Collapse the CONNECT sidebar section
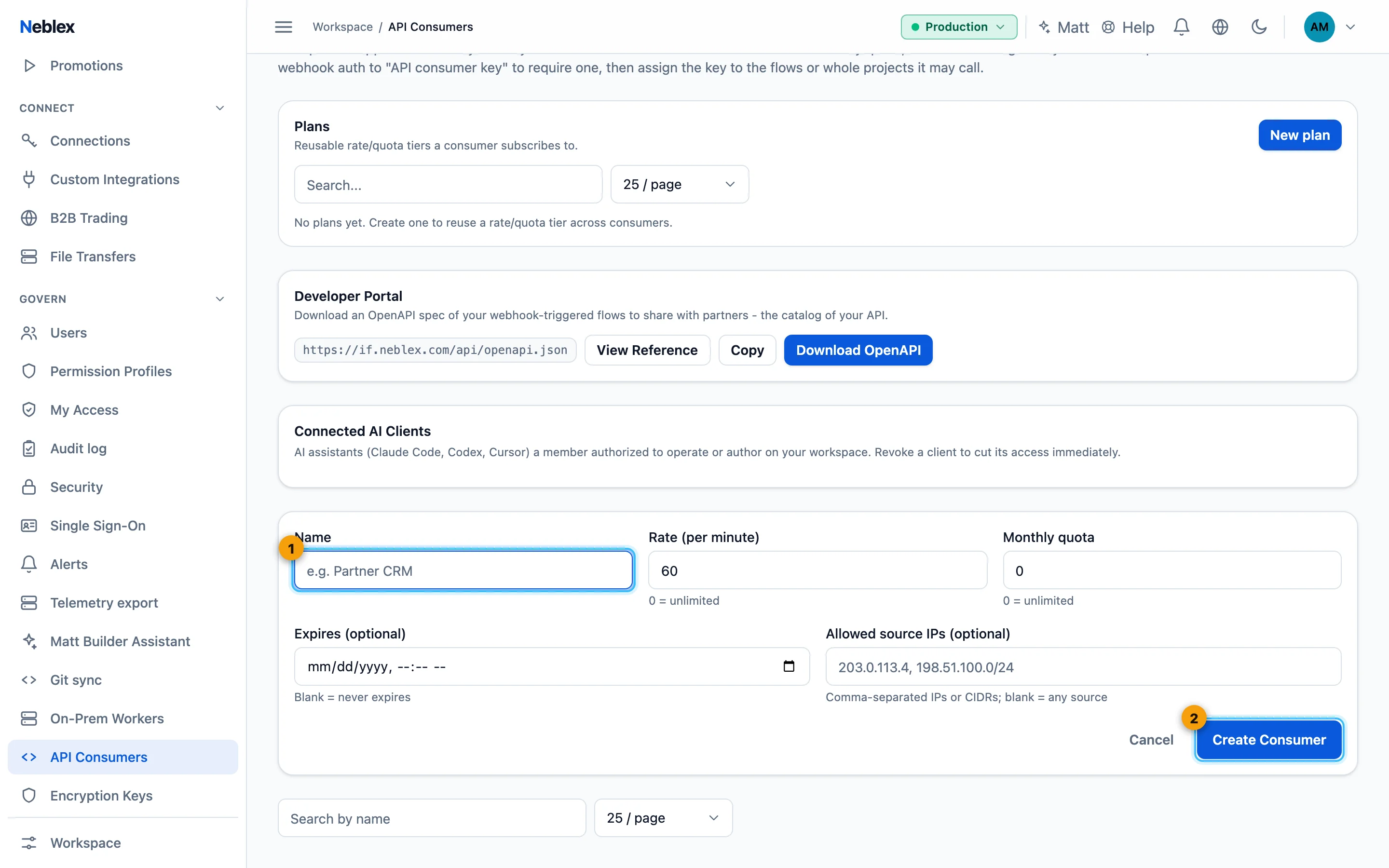1389x868 pixels. (219, 108)
